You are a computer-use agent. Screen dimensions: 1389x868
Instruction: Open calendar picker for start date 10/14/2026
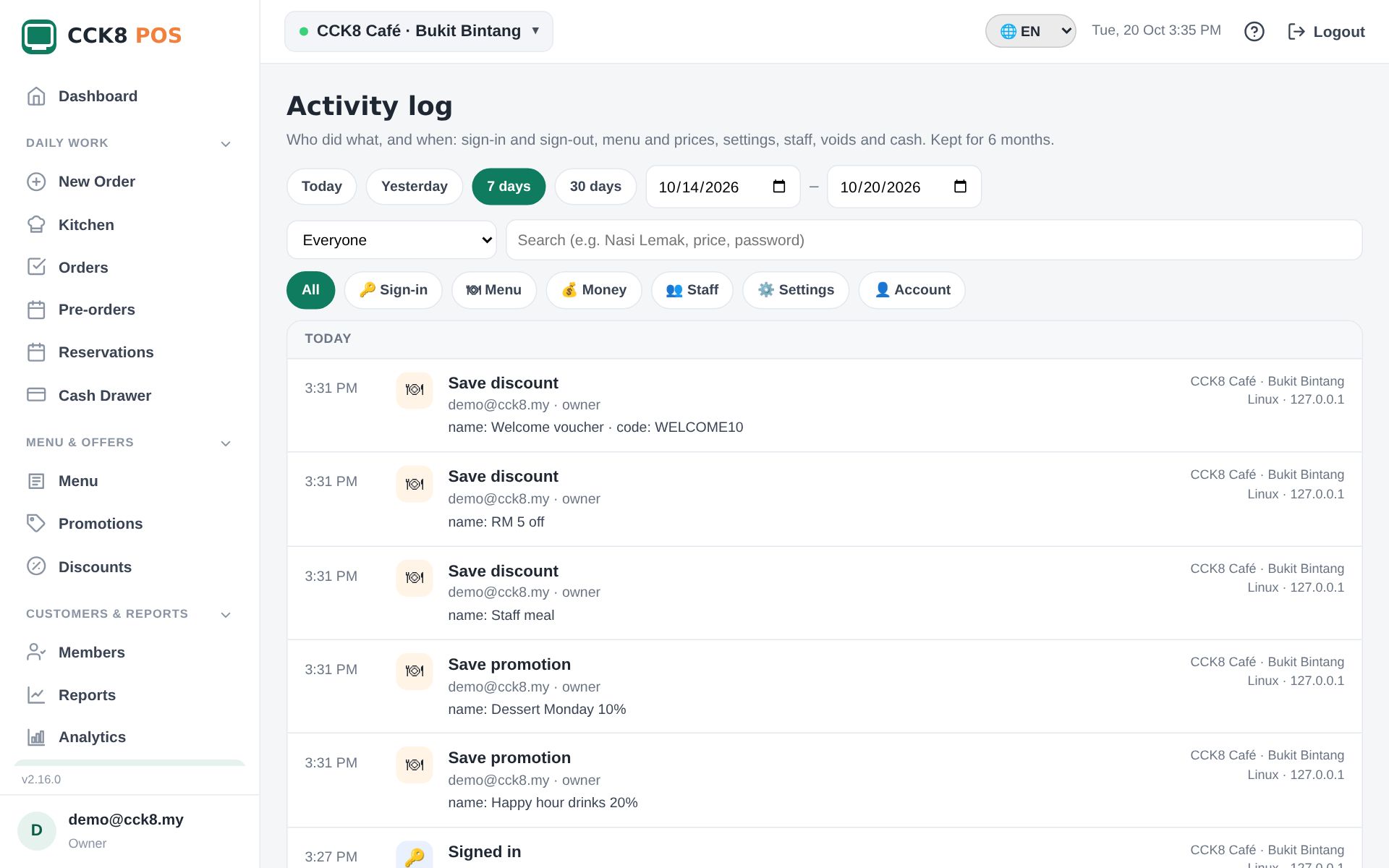pos(779,187)
